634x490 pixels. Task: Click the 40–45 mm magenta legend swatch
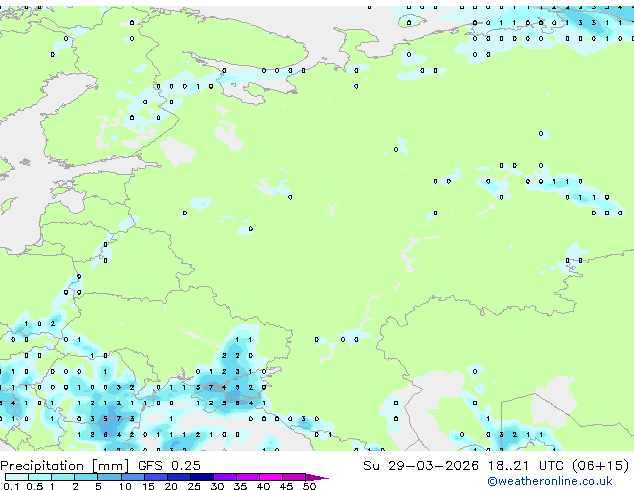pyautogui.click(x=271, y=477)
